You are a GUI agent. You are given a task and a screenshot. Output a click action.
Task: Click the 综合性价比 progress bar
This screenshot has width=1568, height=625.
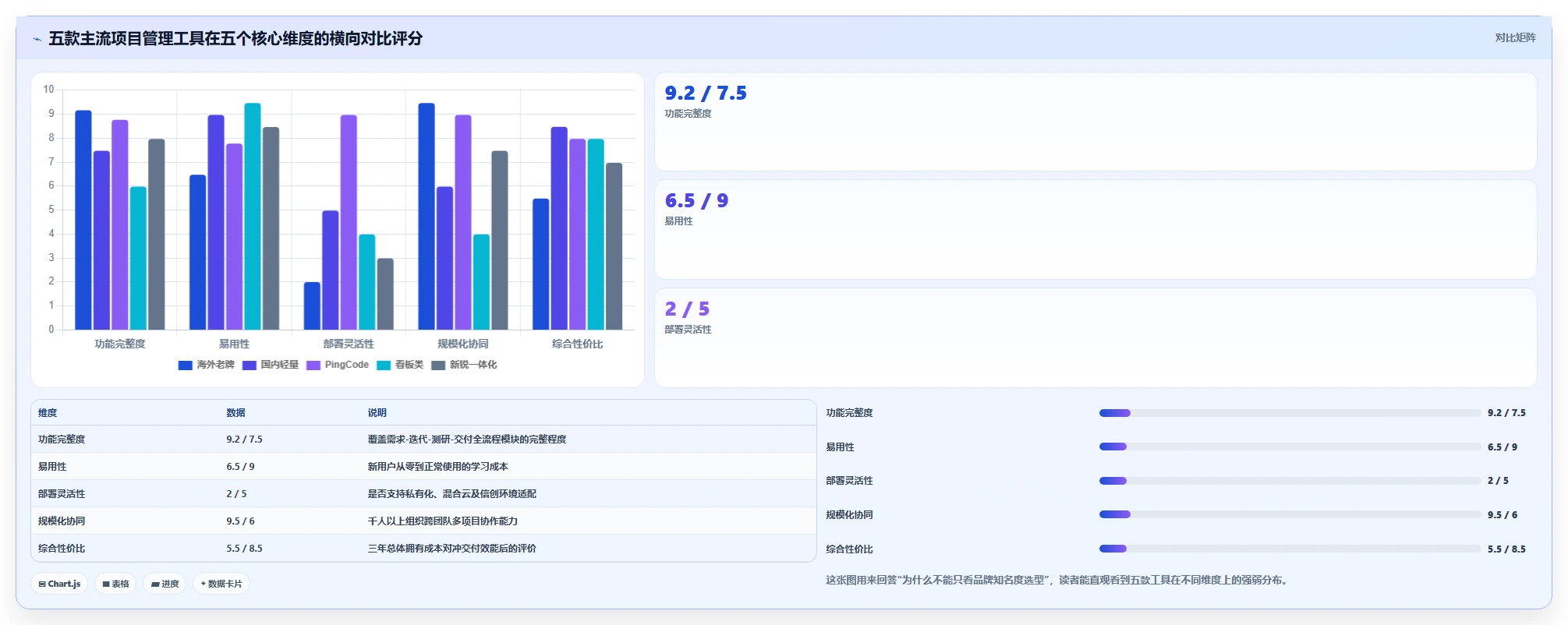point(1290,549)
